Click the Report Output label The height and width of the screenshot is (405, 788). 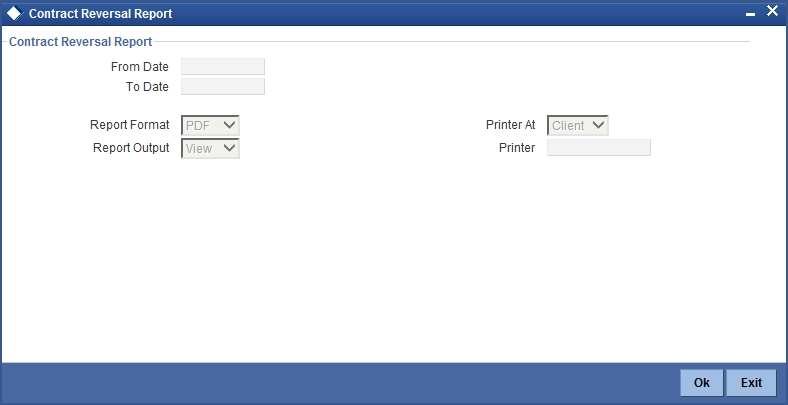(131, 148)
